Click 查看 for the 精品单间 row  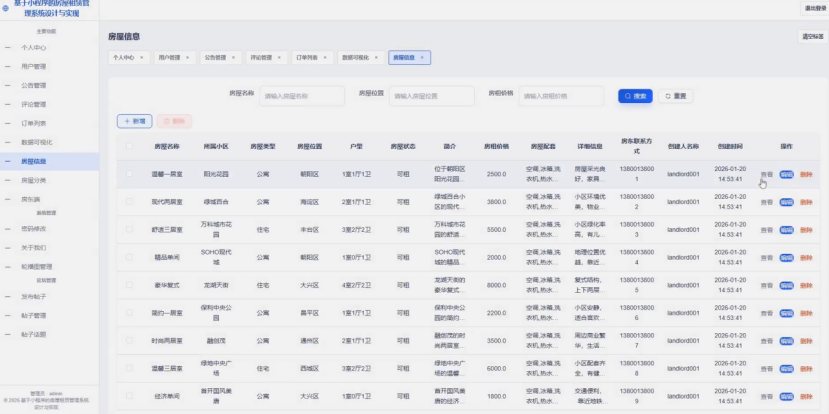766,257
